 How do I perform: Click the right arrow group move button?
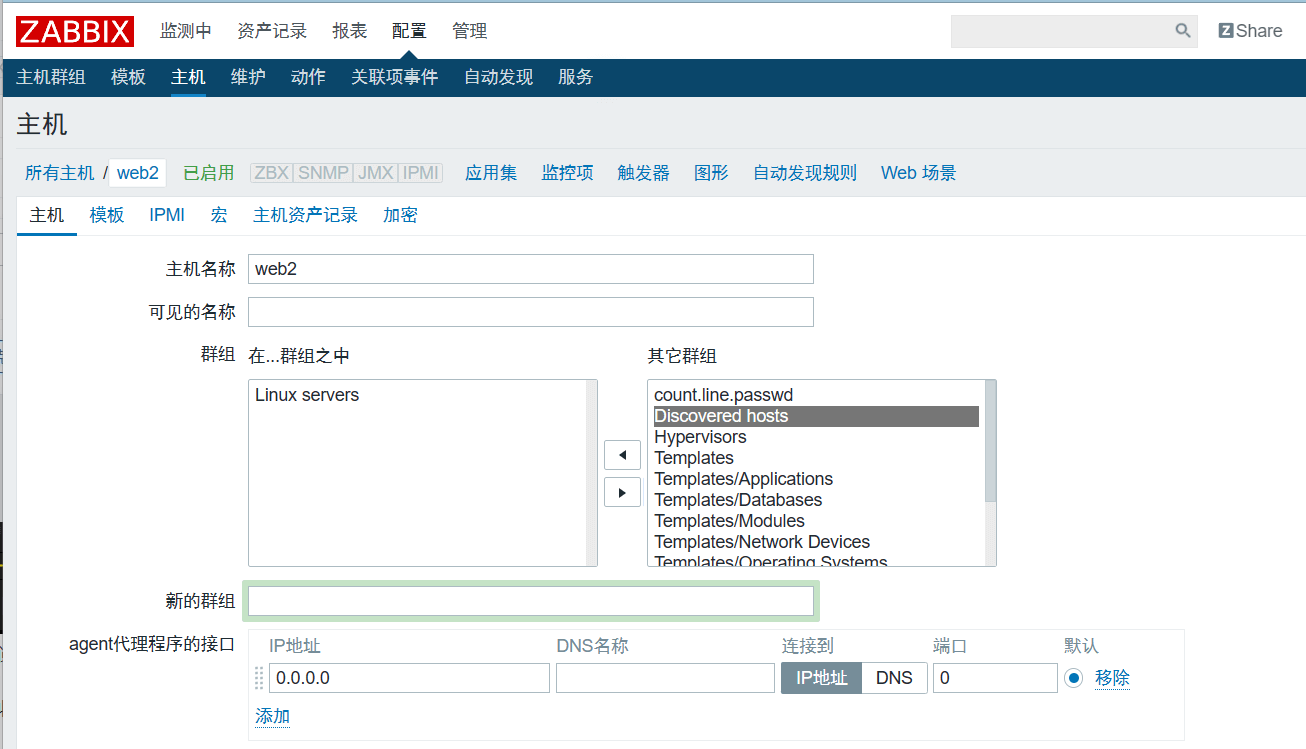(x=622, y=492)
